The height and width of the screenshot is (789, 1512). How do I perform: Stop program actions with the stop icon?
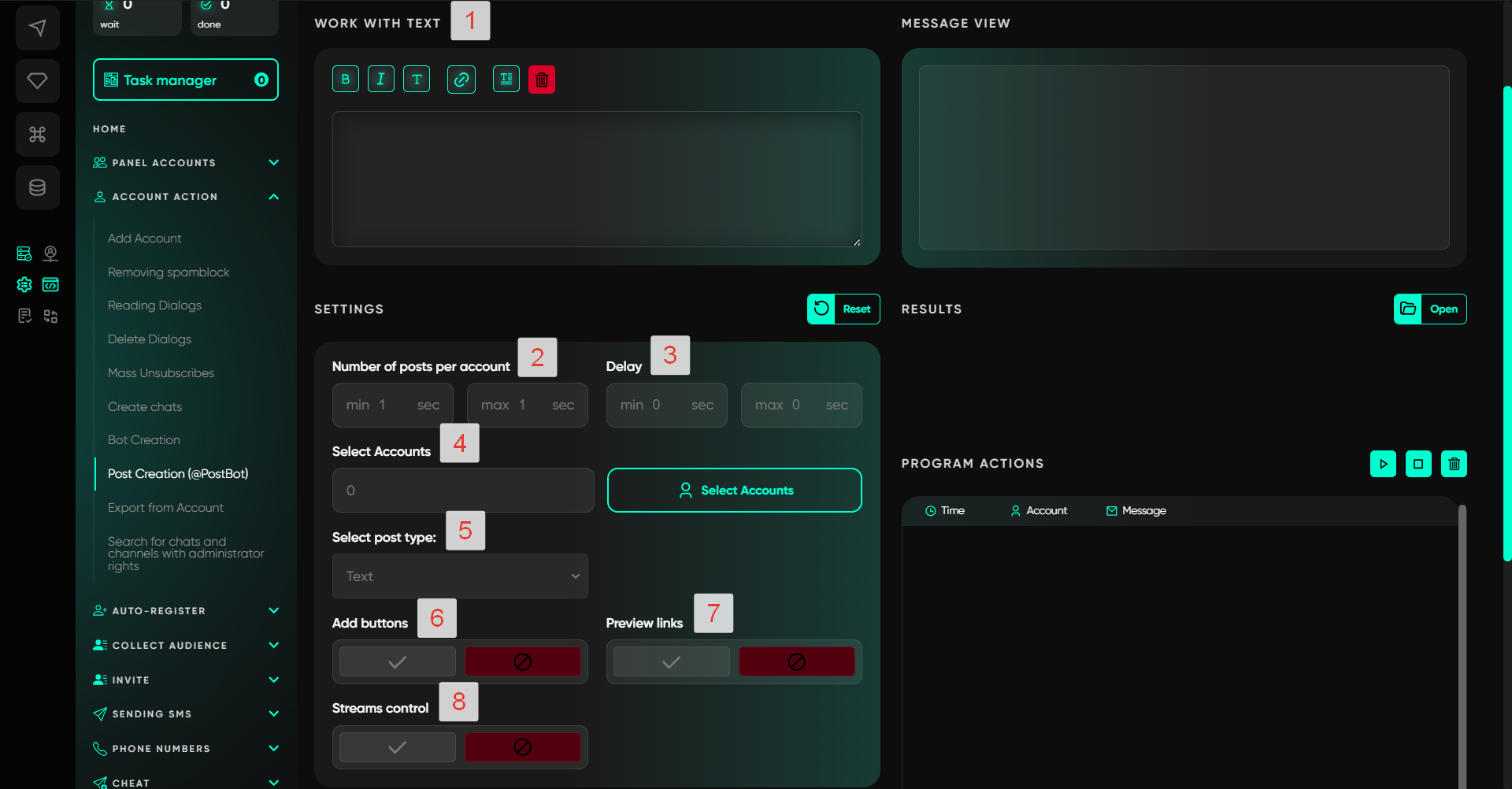tap(1418, 464)
